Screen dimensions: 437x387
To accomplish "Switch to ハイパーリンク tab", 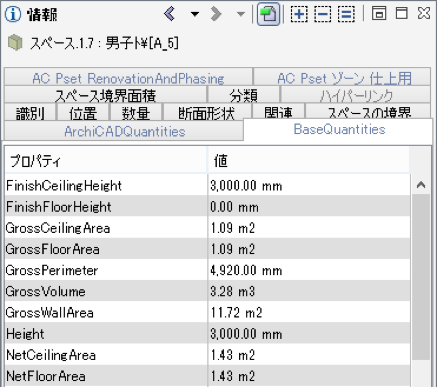I will [x=356, y=95].
